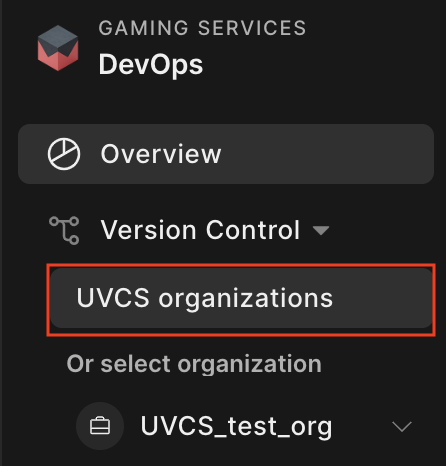Click the UVCS organizations row outlined in red

click(241, 298)
